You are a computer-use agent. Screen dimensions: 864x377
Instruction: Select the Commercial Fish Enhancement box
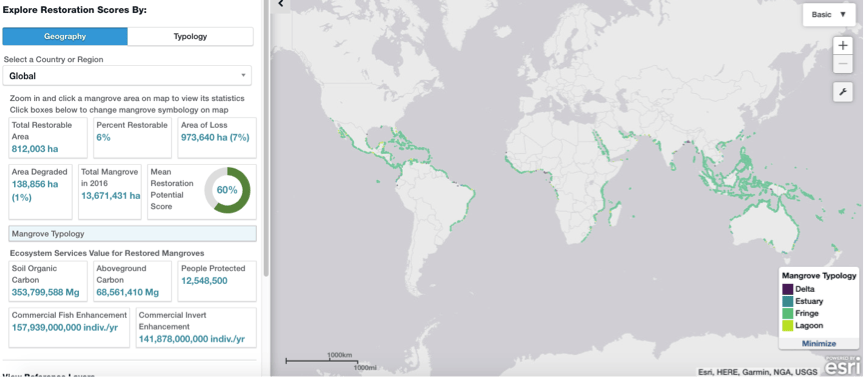click(x=69, y=327)
